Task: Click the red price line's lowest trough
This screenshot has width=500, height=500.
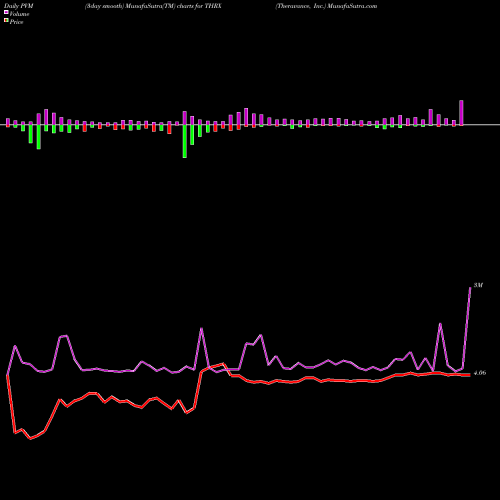Action: [31, 439]
